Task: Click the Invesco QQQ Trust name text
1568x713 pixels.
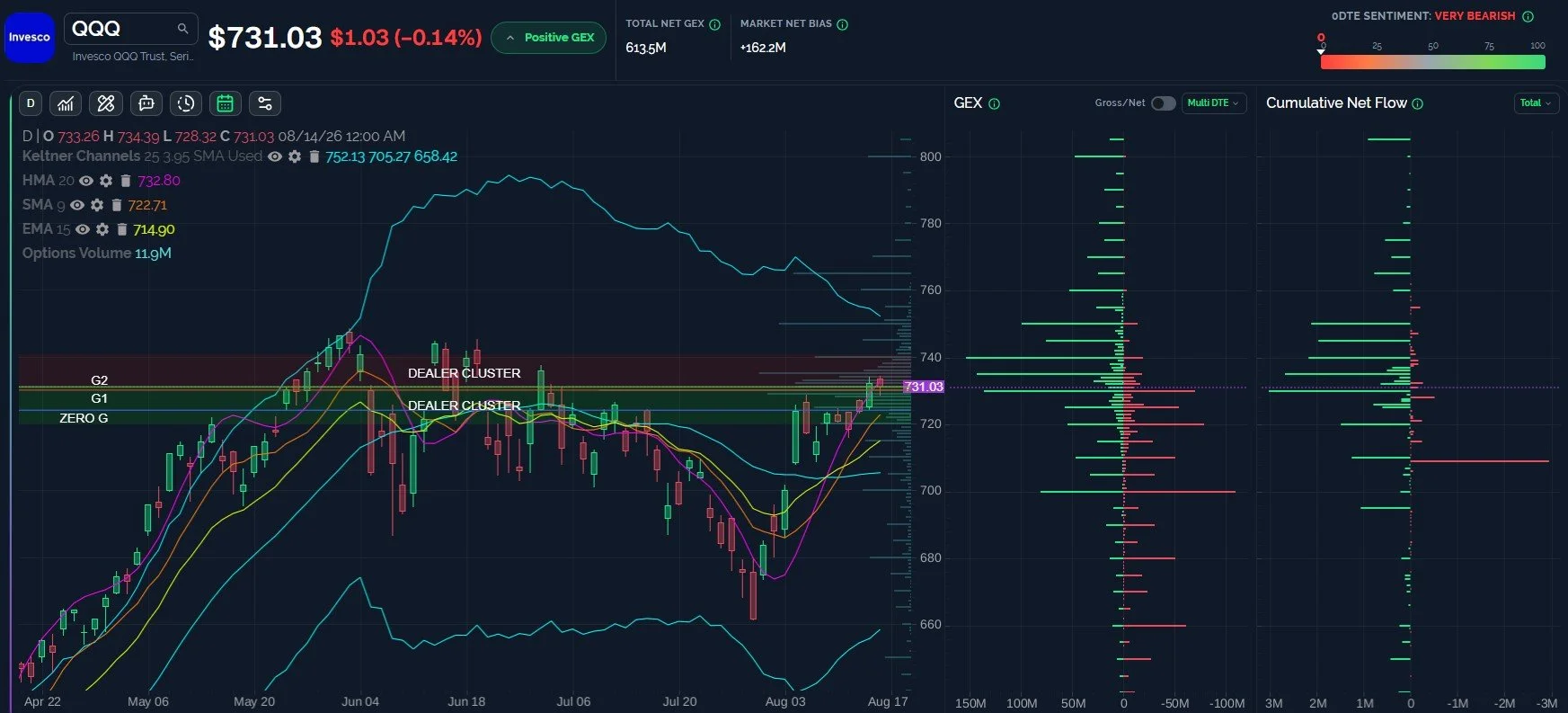Action: (x=132, y=57)
